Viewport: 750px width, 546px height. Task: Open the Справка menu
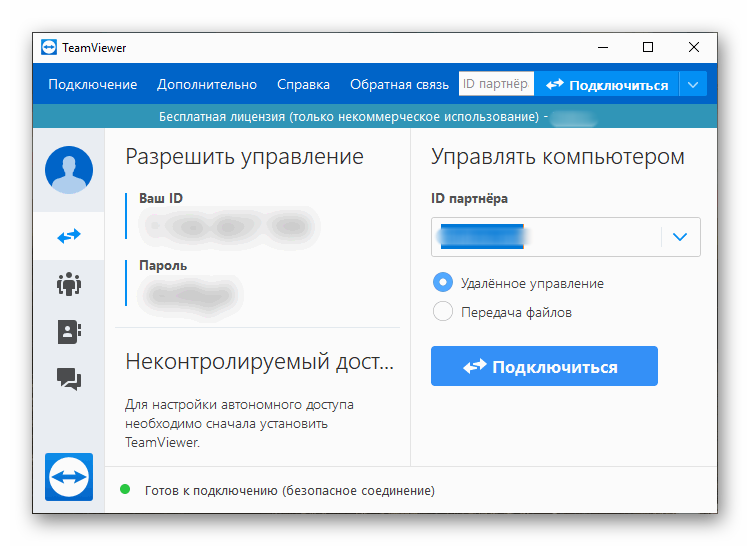click(303, 85)
